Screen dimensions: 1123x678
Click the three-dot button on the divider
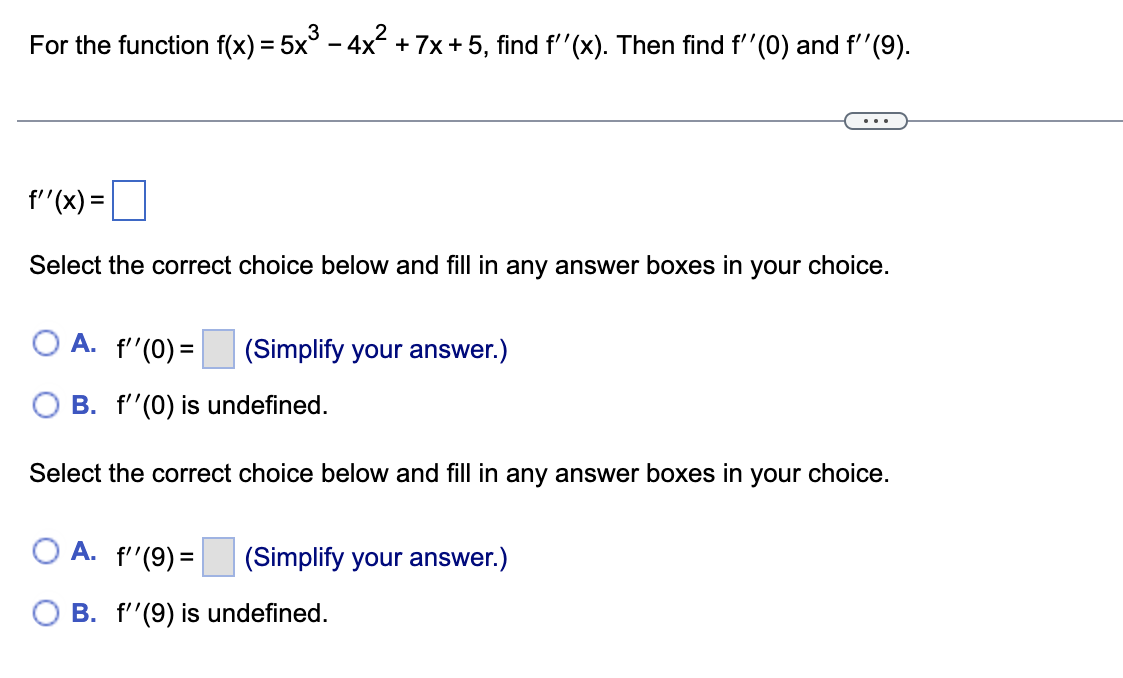click(876, 120)
